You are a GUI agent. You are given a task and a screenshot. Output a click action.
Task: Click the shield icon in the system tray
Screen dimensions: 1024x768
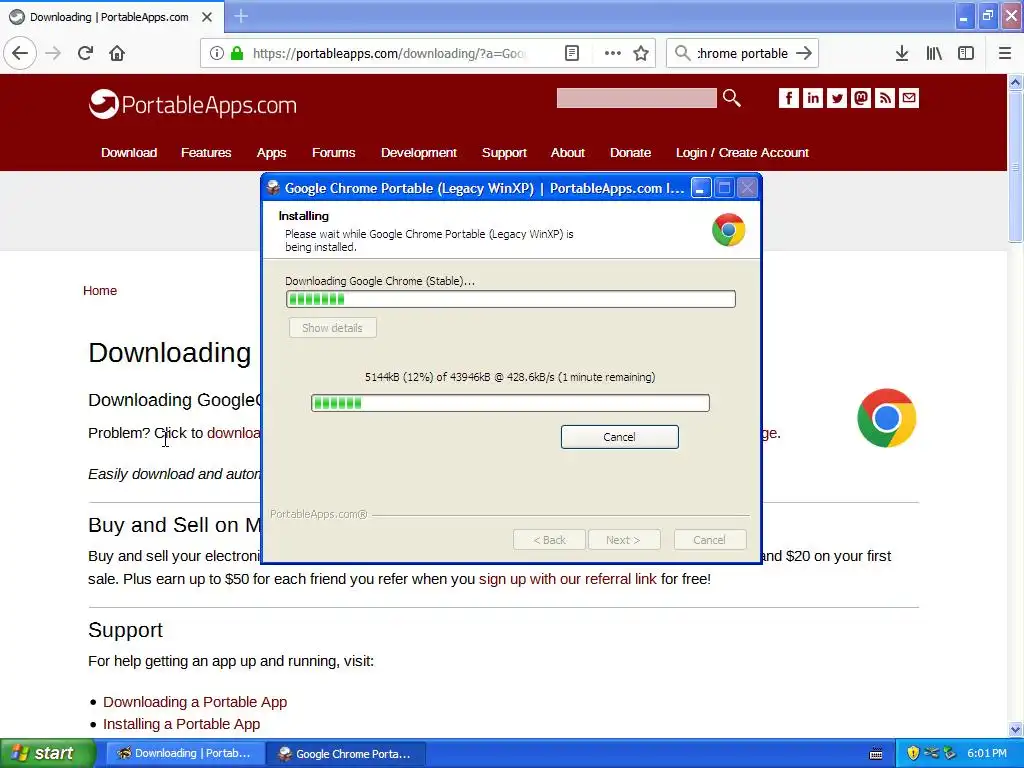pyautogui.click(x=913, y=753)
